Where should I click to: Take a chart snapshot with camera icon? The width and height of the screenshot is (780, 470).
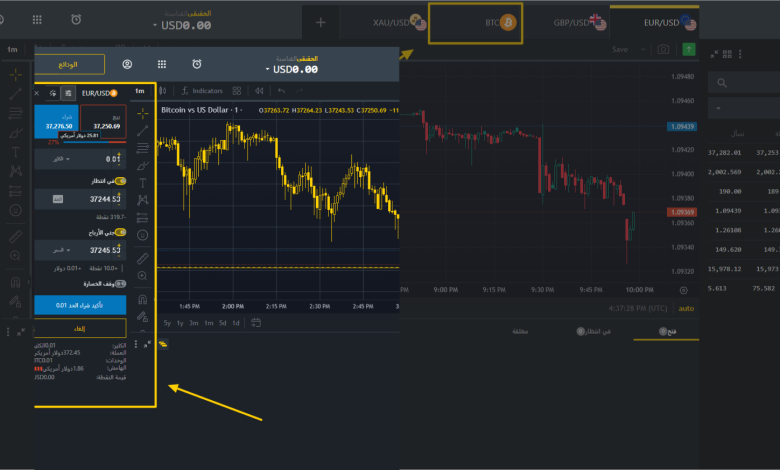point(662,49)
